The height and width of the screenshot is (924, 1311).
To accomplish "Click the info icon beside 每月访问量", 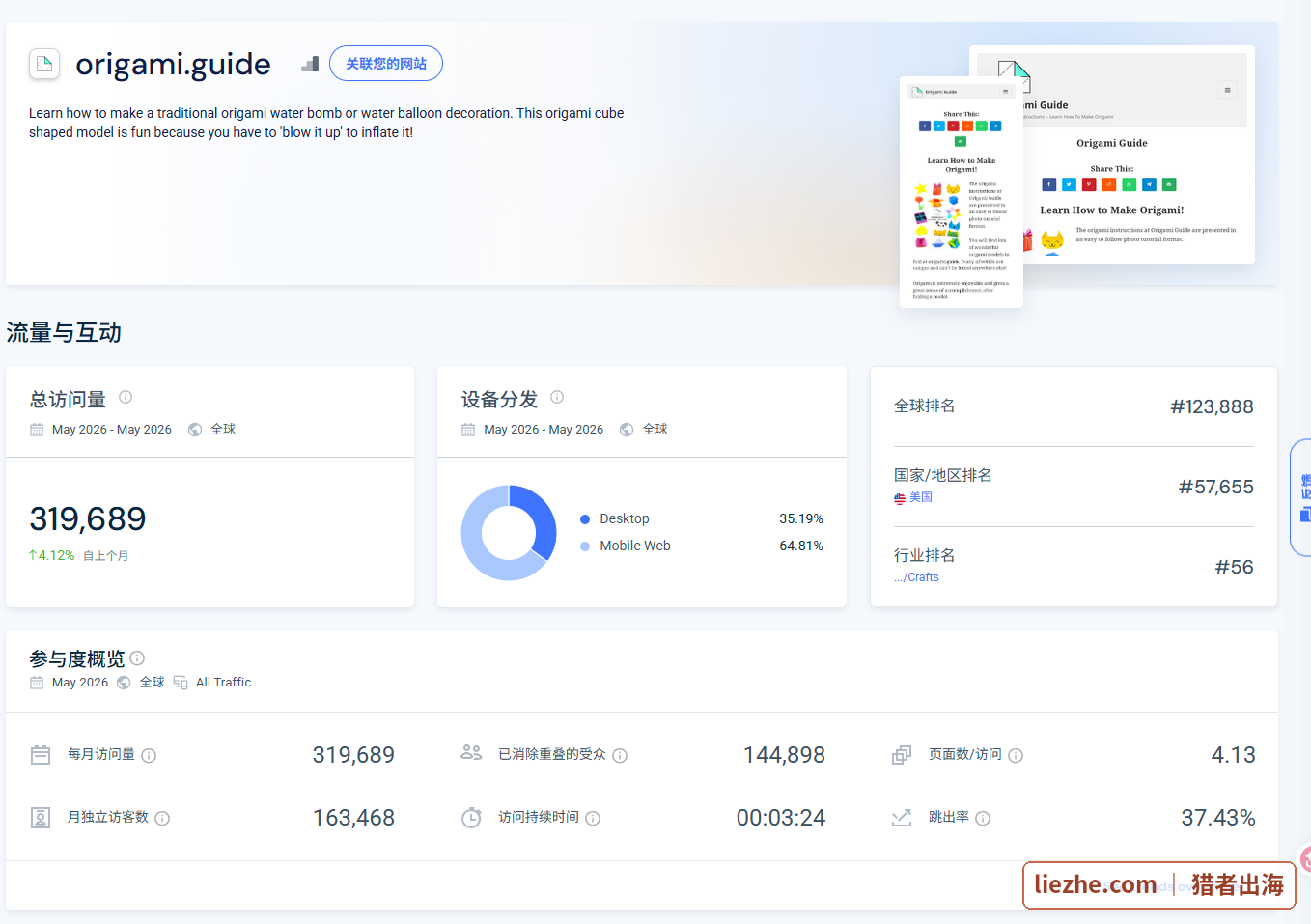I will coord(149,756).
